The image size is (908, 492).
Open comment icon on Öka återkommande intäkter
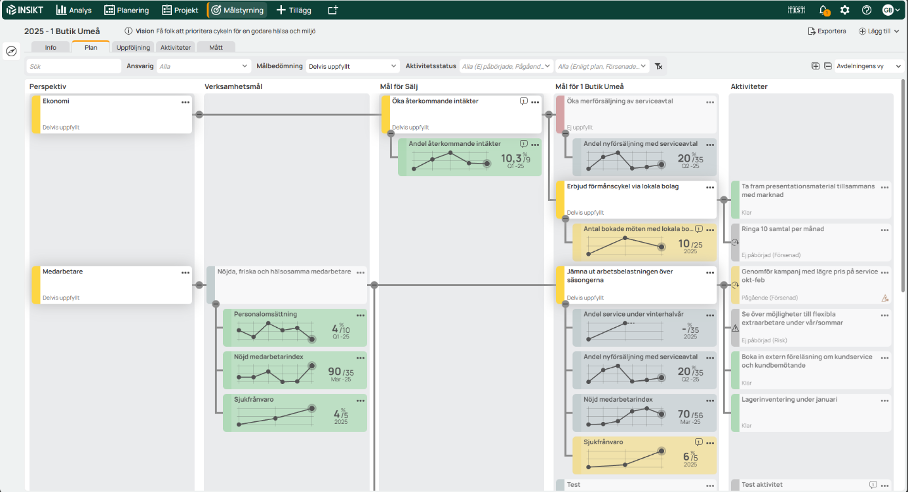524,102
